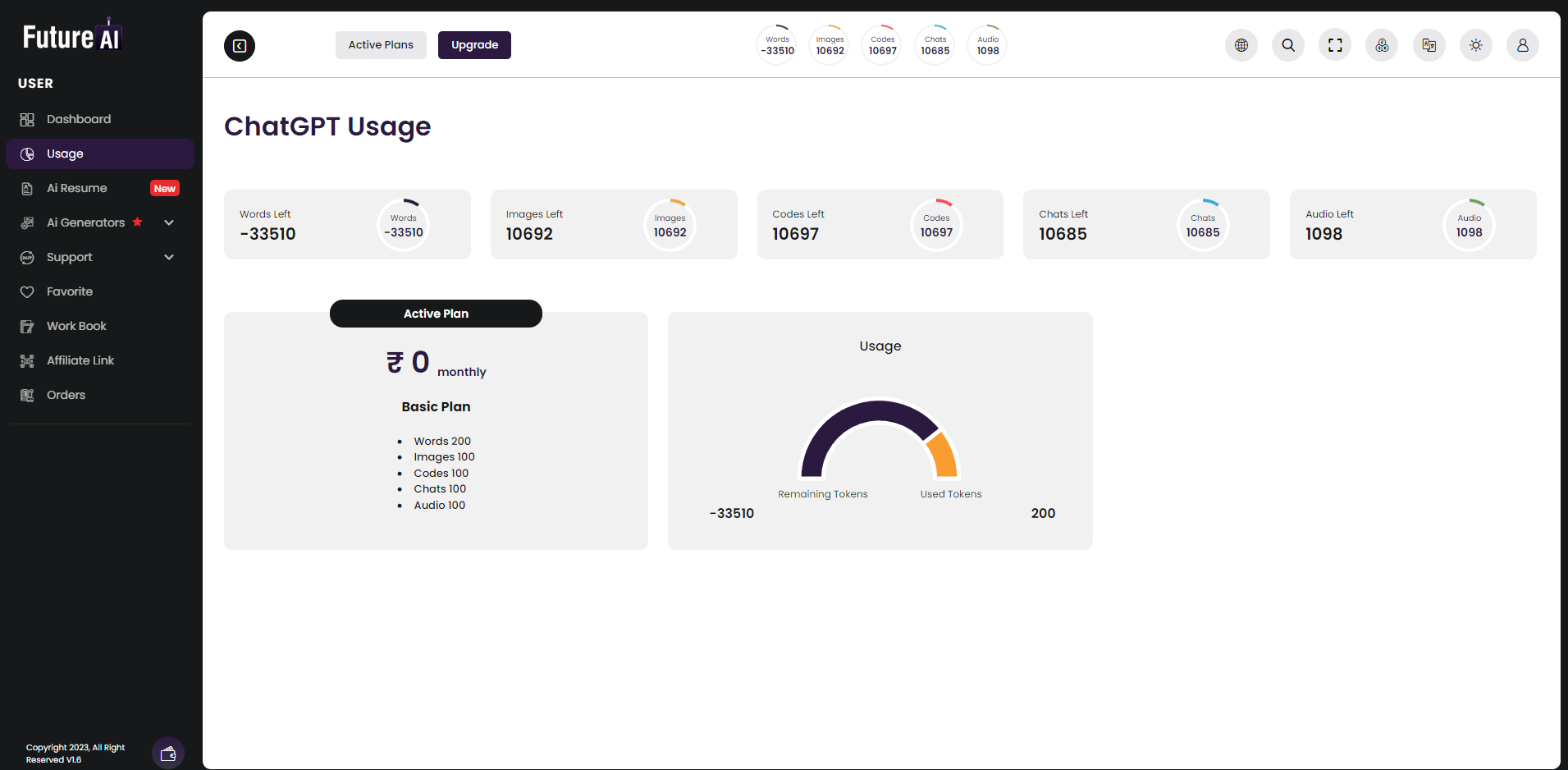Screen dimensions: 1568x770
Task: Go to Ai Resume in the sidebar
Action: tap(77, 188)
